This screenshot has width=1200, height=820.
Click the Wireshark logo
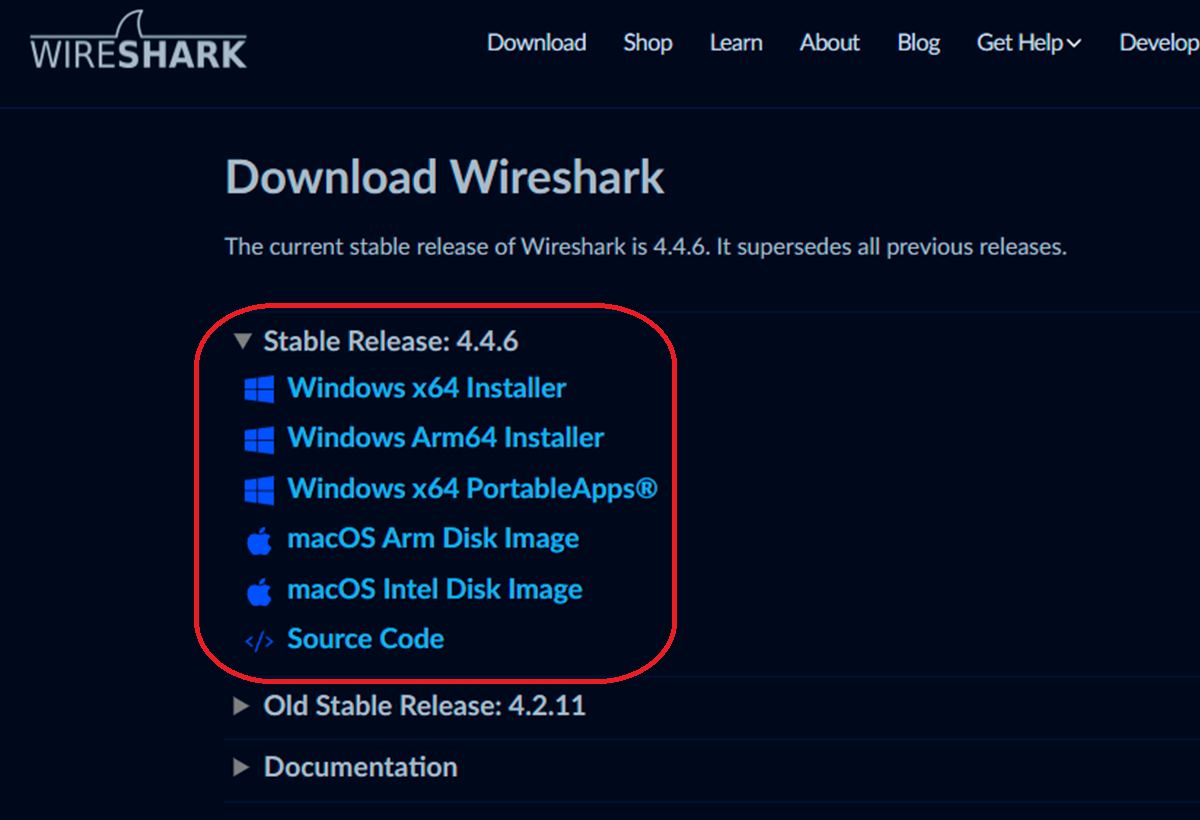[x=138, y=41]
